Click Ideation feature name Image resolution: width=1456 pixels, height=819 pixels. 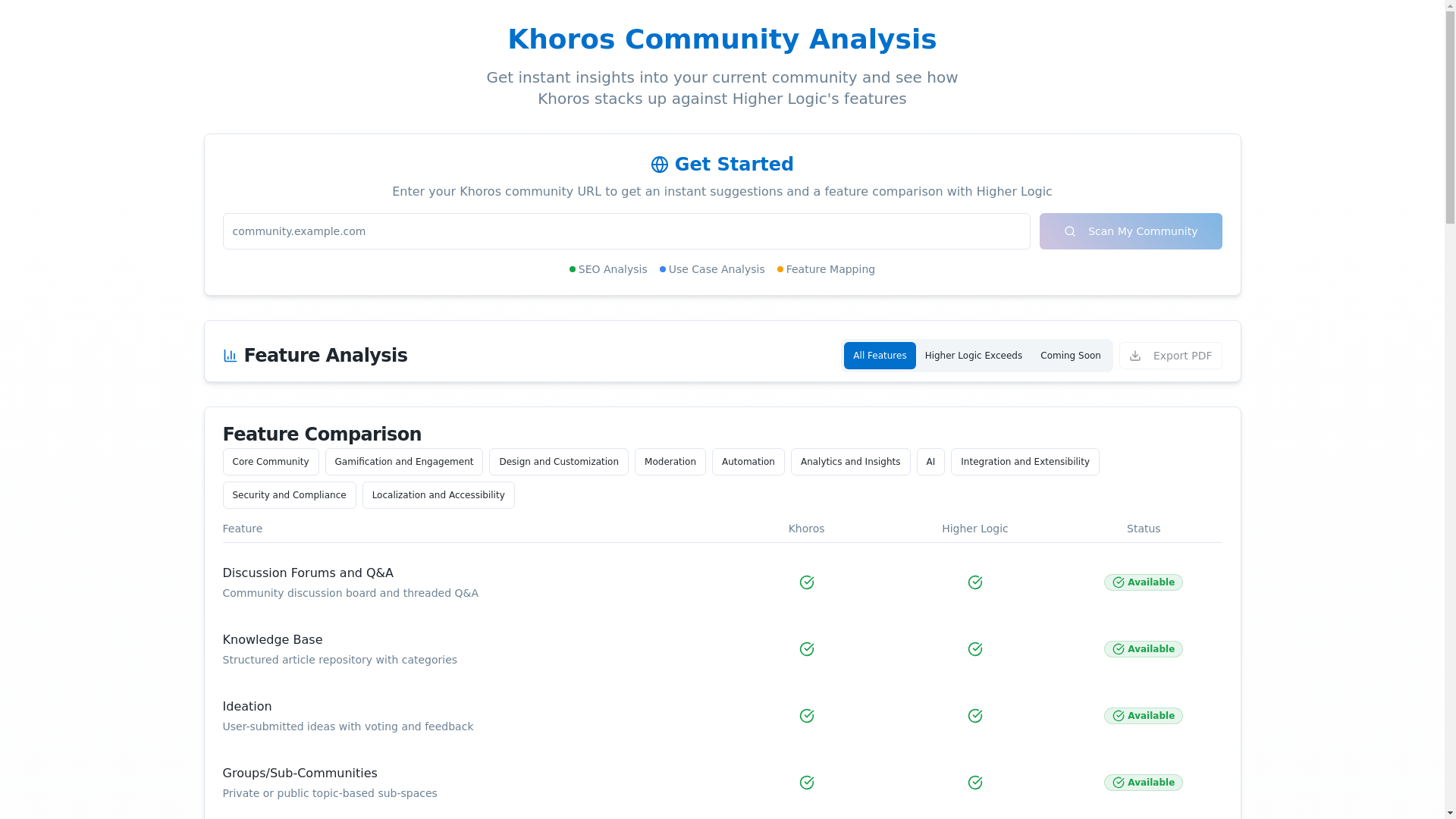coord(247,707)
